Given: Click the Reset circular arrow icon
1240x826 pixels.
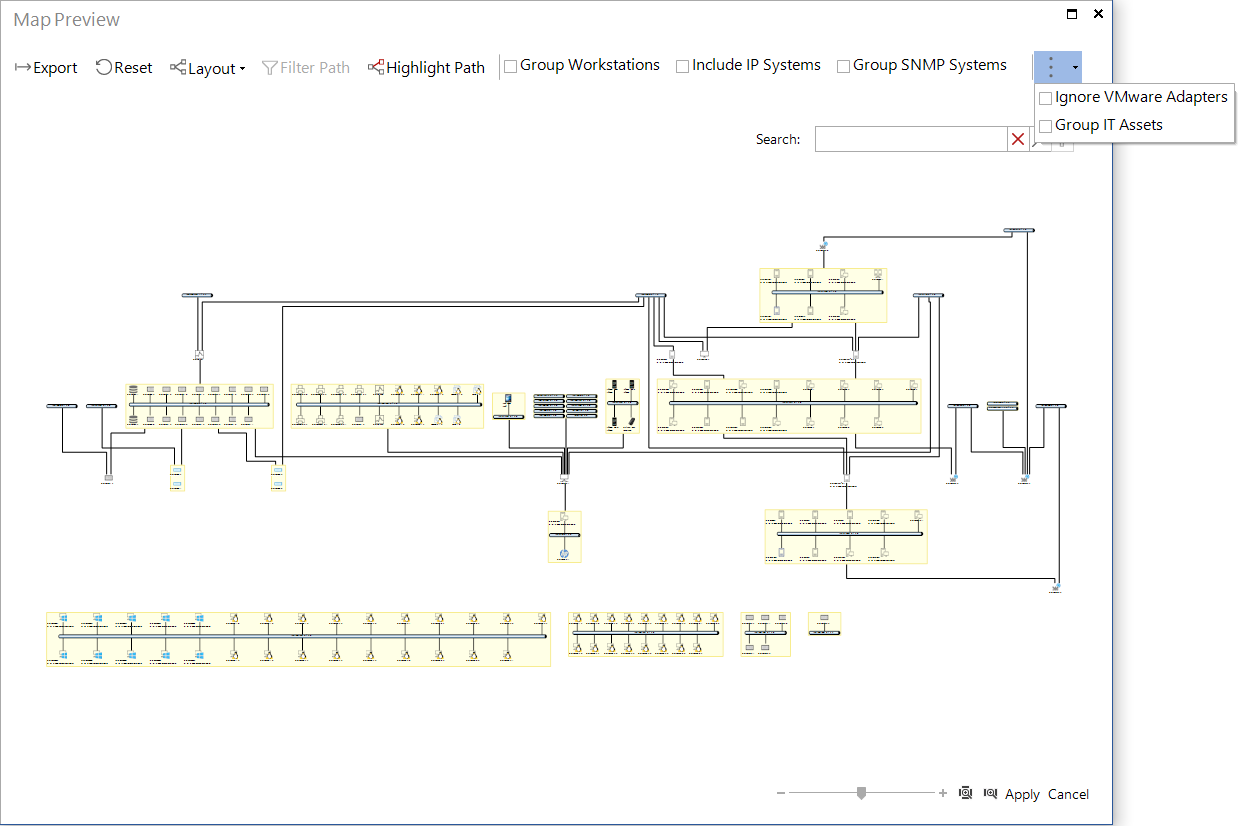Looking at the screenshot, I should pos(104,67).
